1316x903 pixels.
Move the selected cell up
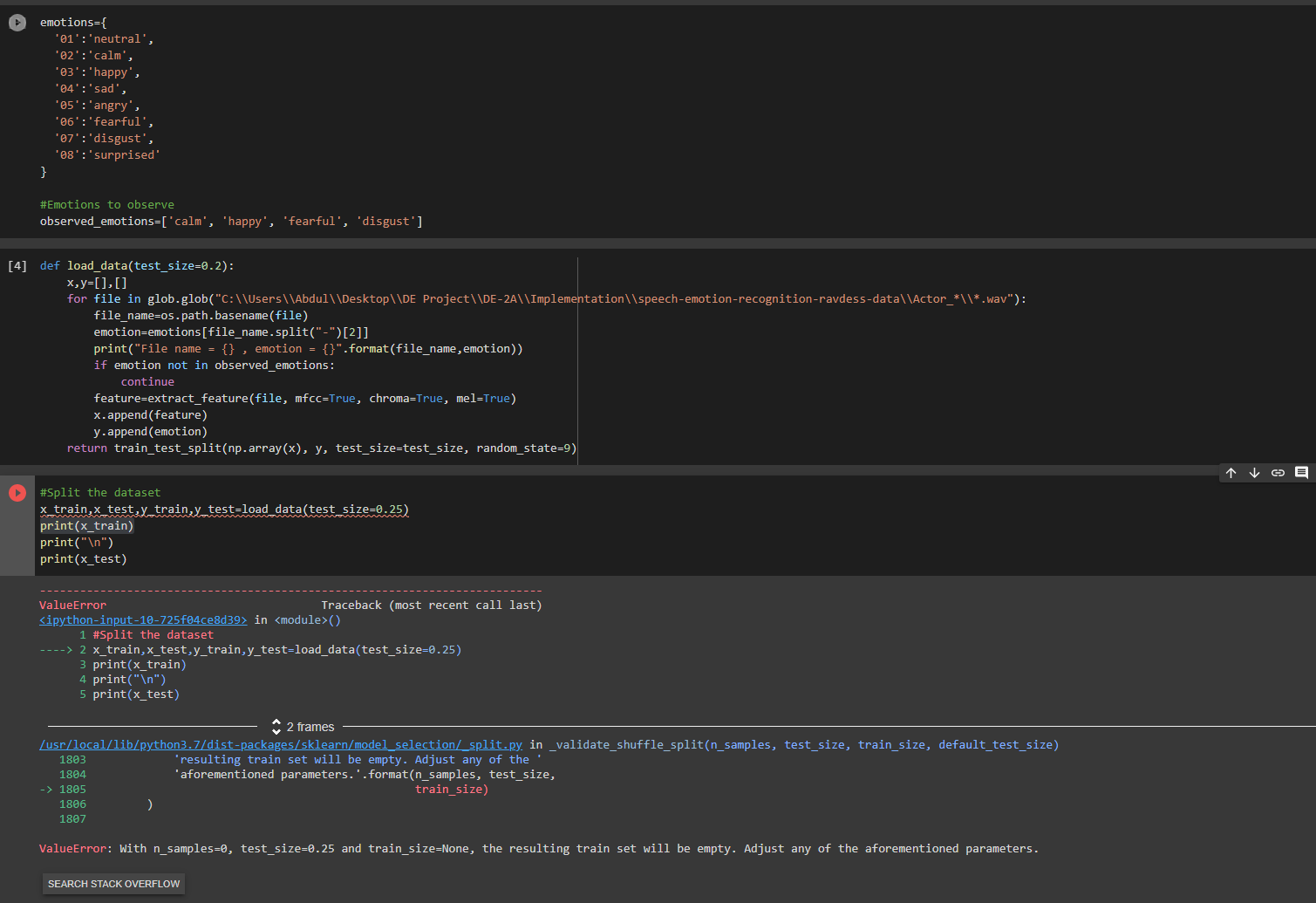(1231, 472)
